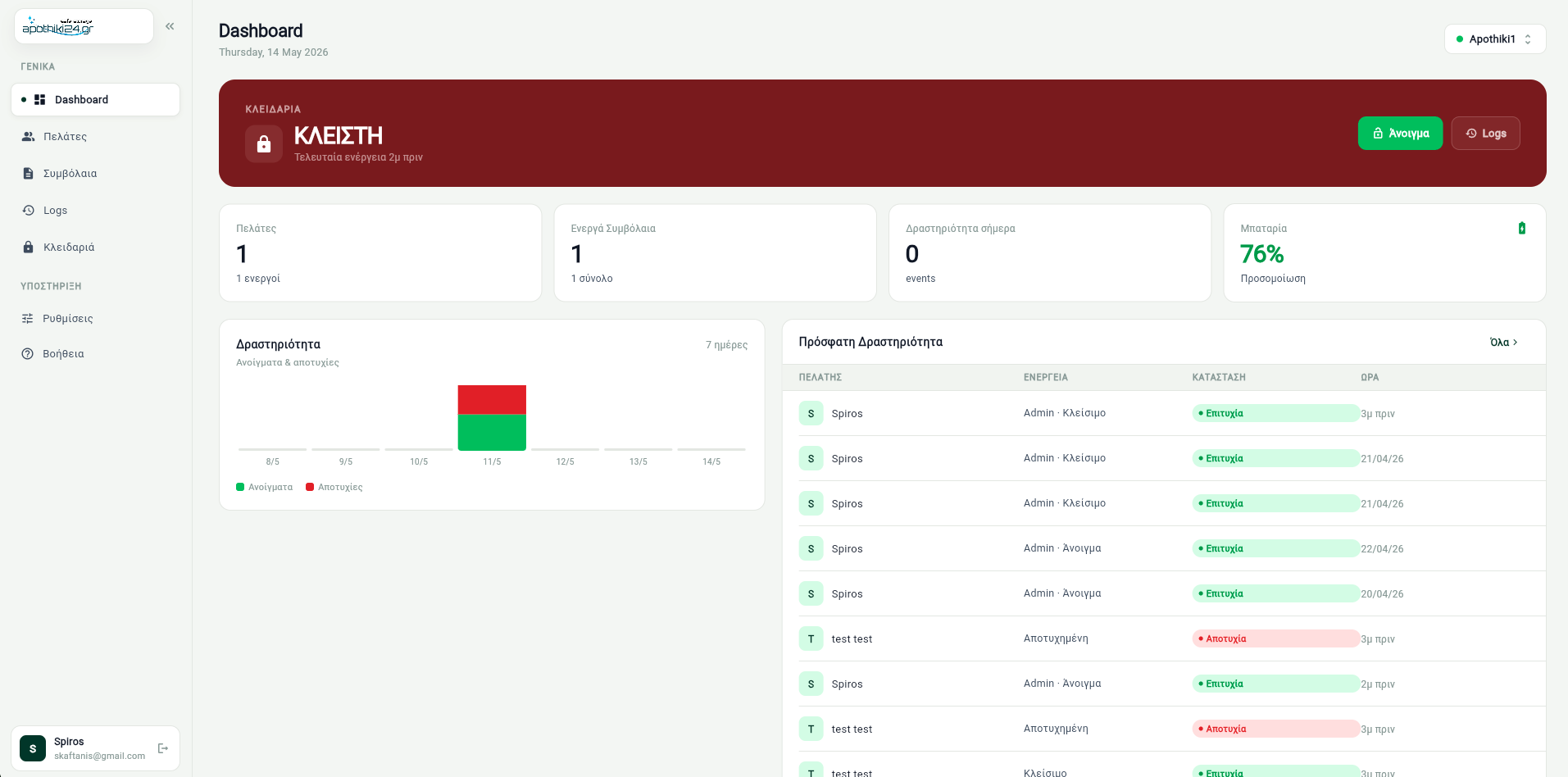Open Dashboard in the sidebar
Screen dimensions: 1568x777
pyautogui.click(x=95, y=100)
